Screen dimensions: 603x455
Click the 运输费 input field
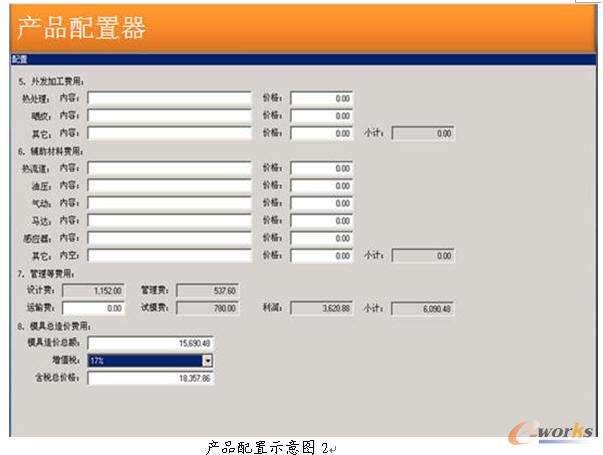pos(93,308)
